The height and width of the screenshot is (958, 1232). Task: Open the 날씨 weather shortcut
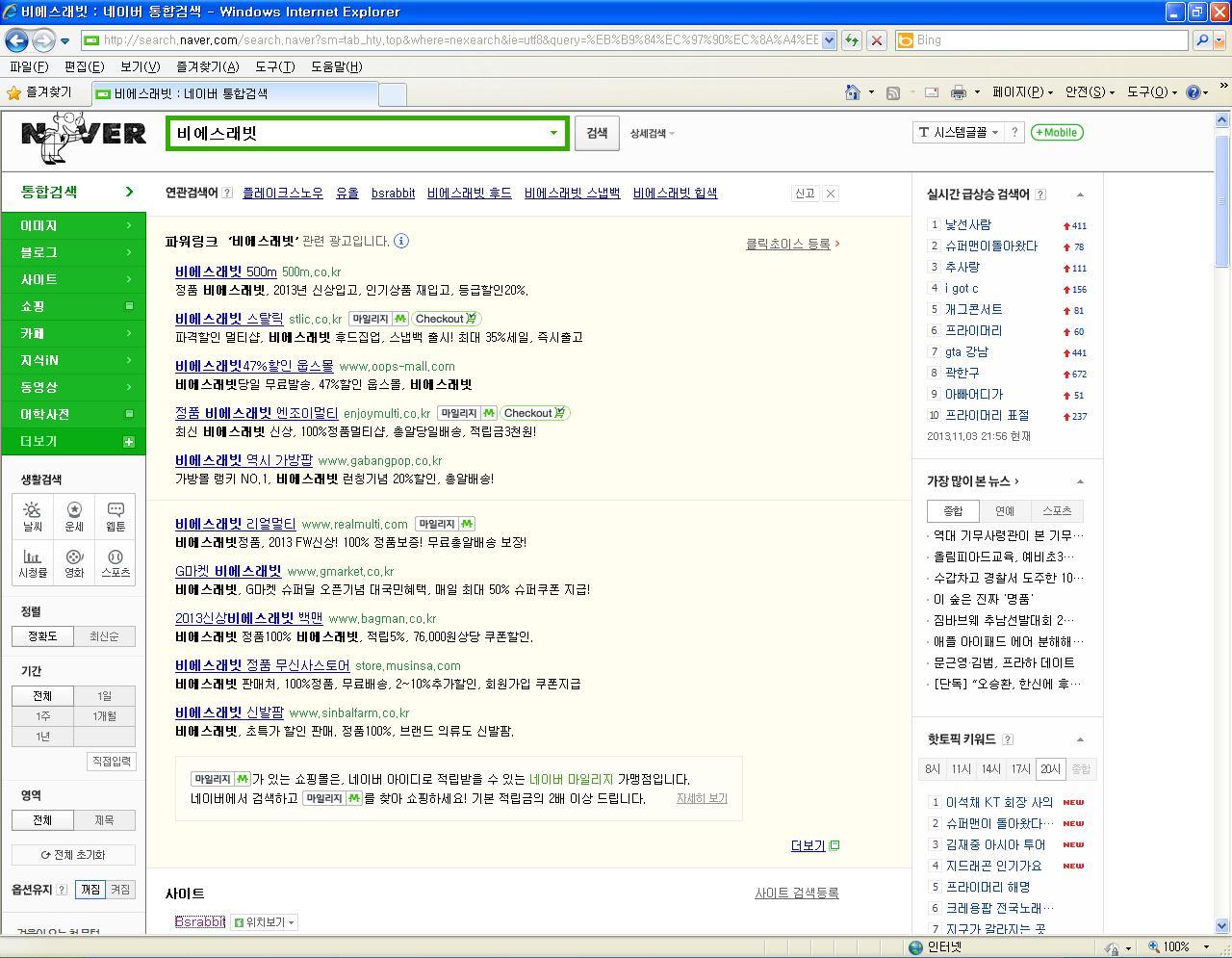click(33, 517)
